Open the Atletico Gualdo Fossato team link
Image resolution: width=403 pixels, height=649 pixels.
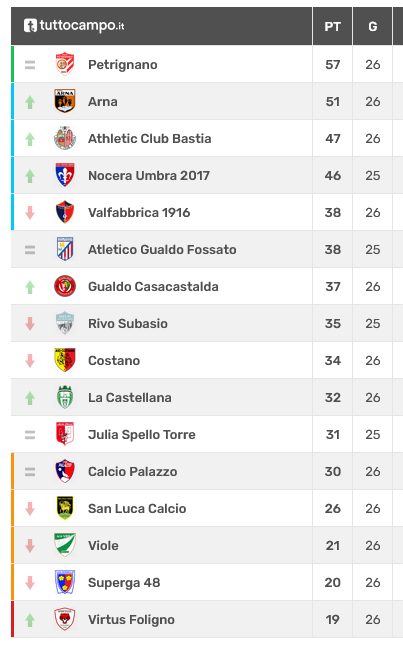pyautogui.click(x=162, y=250)
